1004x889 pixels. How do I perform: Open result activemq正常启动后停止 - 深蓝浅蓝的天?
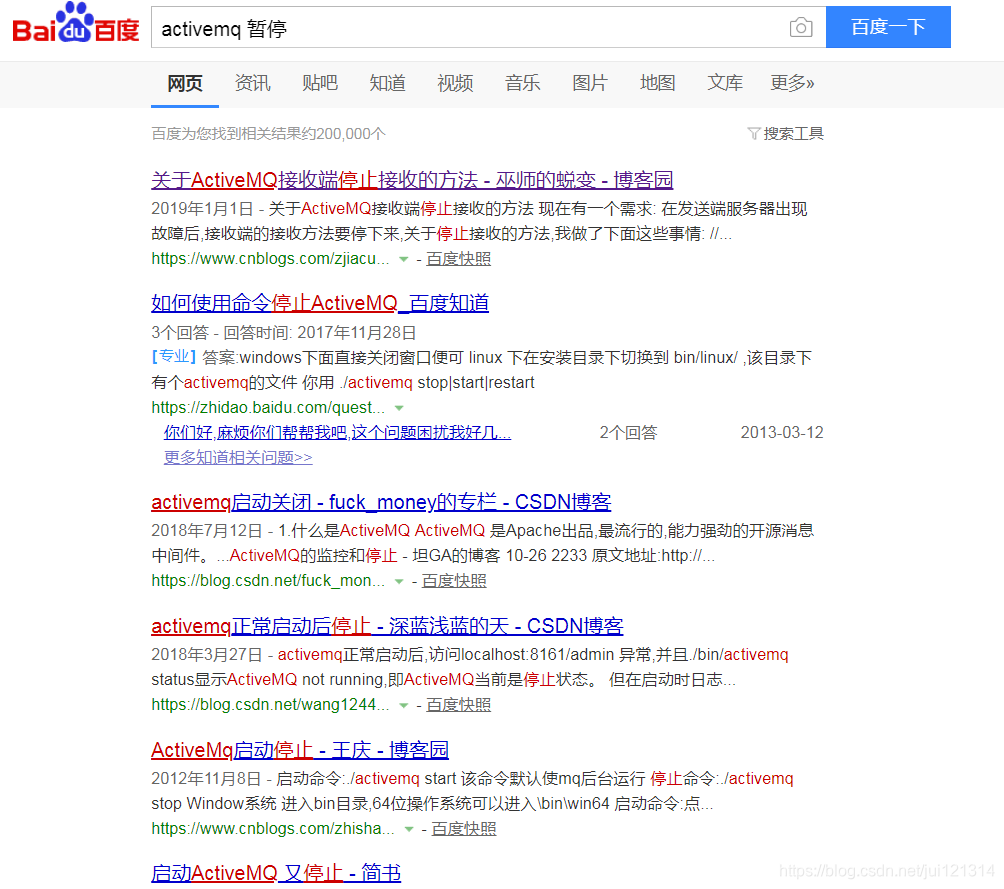coord(387,626)
